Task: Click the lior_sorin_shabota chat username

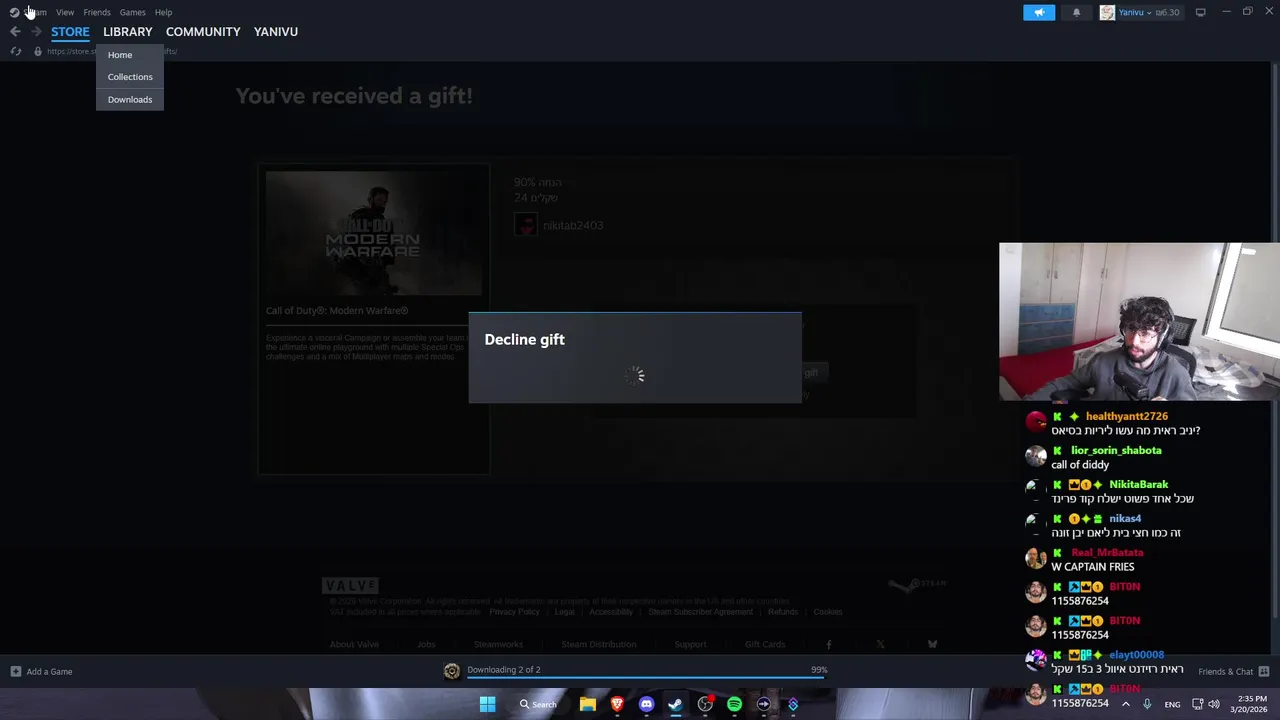Action: tap(1116, 451)
